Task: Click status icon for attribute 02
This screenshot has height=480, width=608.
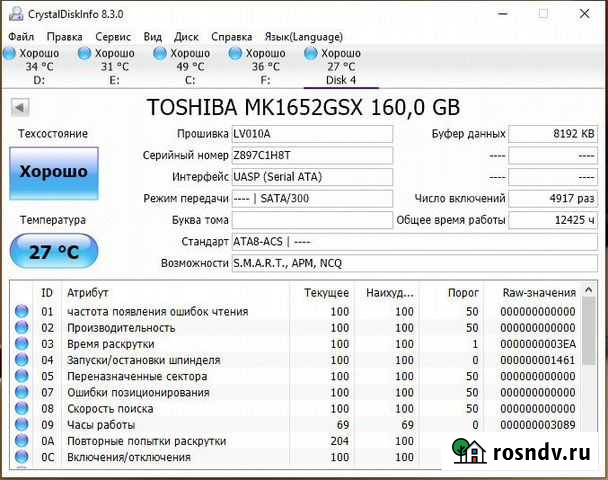Action: [x=22, y=327]
